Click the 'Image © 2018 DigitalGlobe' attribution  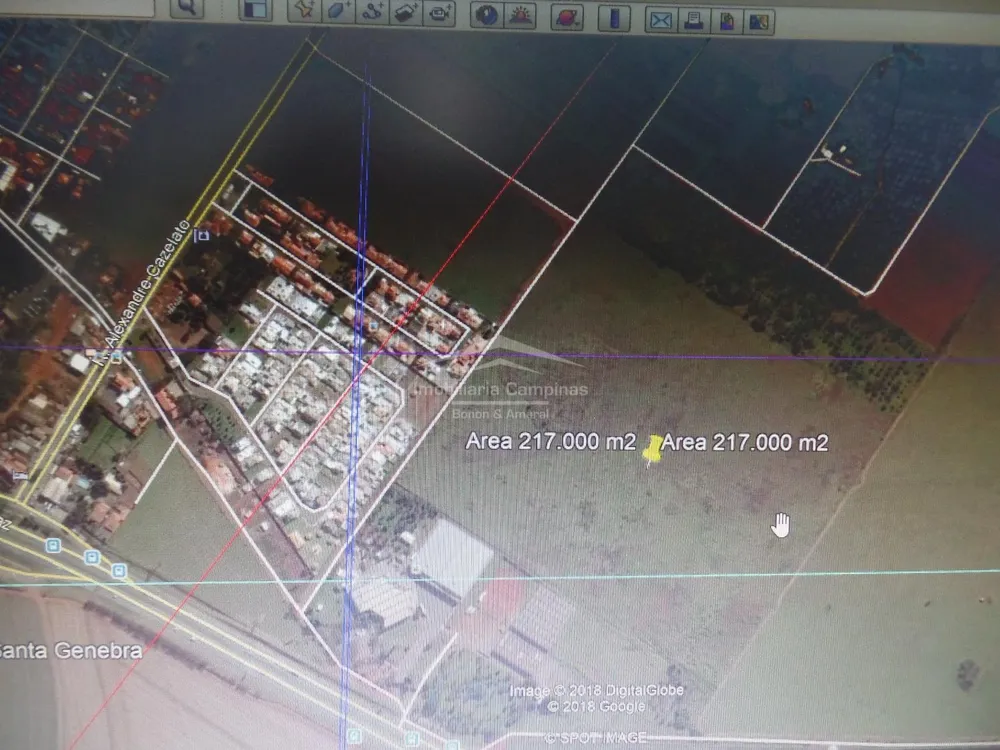click(x=596, y=690)
